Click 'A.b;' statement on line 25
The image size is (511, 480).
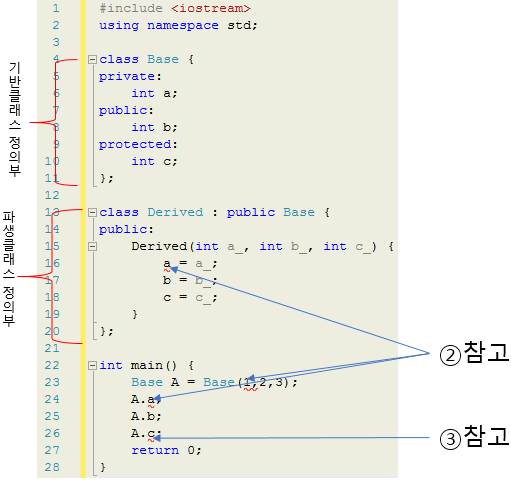146,416
